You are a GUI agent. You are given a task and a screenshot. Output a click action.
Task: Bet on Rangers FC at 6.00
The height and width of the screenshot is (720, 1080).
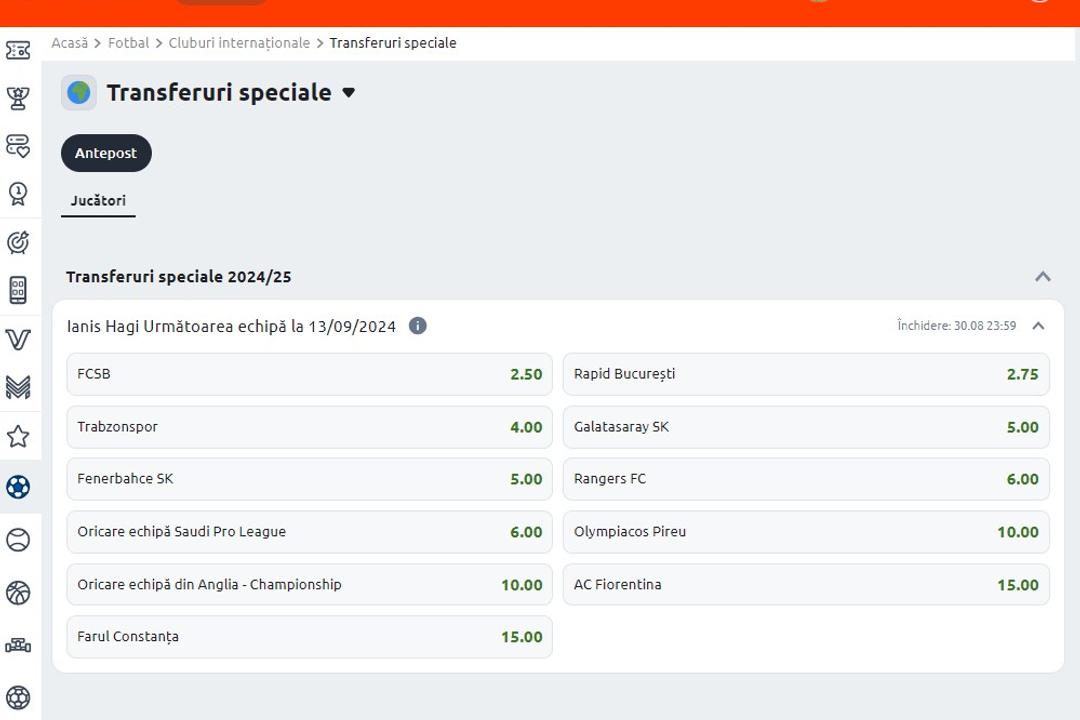click(806, 479)
